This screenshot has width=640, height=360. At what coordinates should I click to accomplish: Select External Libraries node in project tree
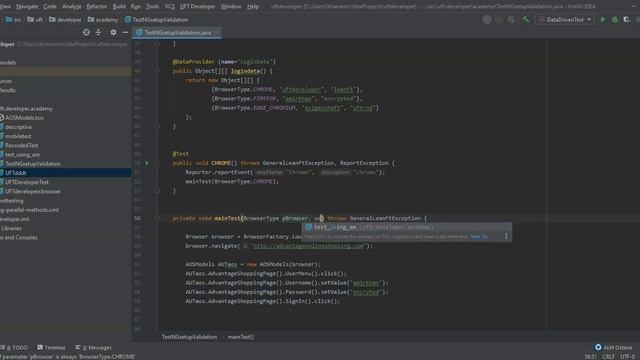tap(11, 228)
